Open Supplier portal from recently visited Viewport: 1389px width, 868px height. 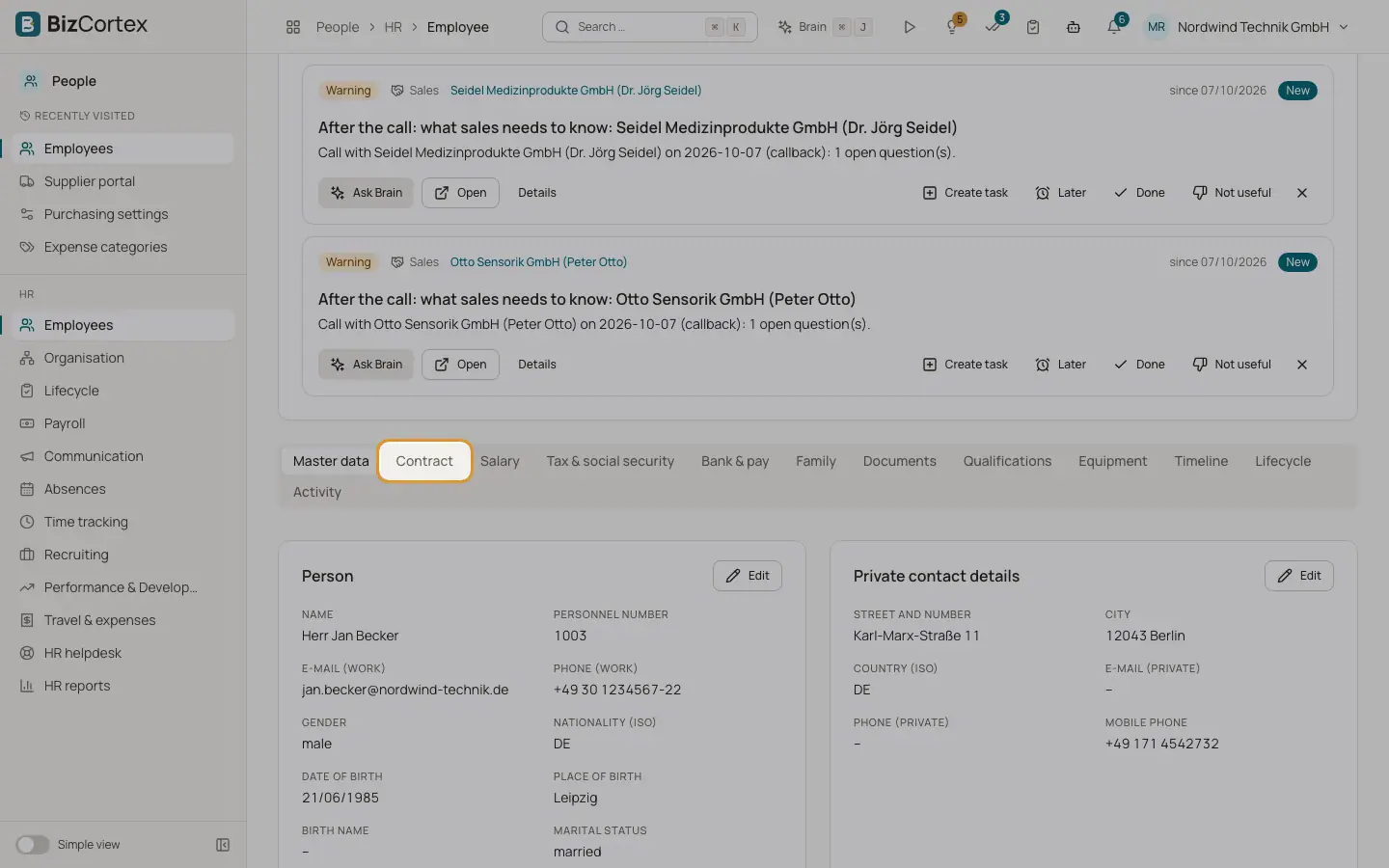pyautogui.click(x=123, y=181)
